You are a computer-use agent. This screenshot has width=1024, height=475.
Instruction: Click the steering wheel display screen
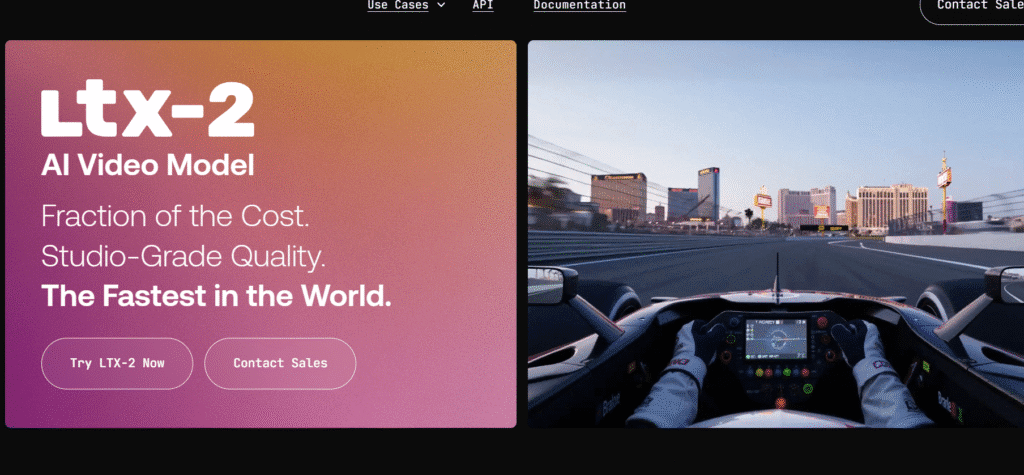click(777, 338)
